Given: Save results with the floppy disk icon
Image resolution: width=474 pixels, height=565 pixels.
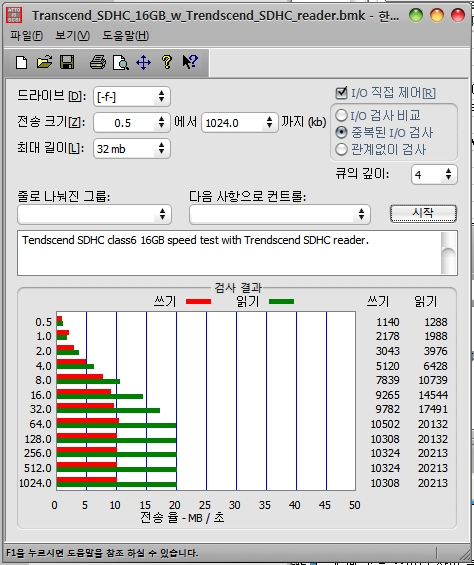Looking at the screenshot, I should (x=67, y=62).
